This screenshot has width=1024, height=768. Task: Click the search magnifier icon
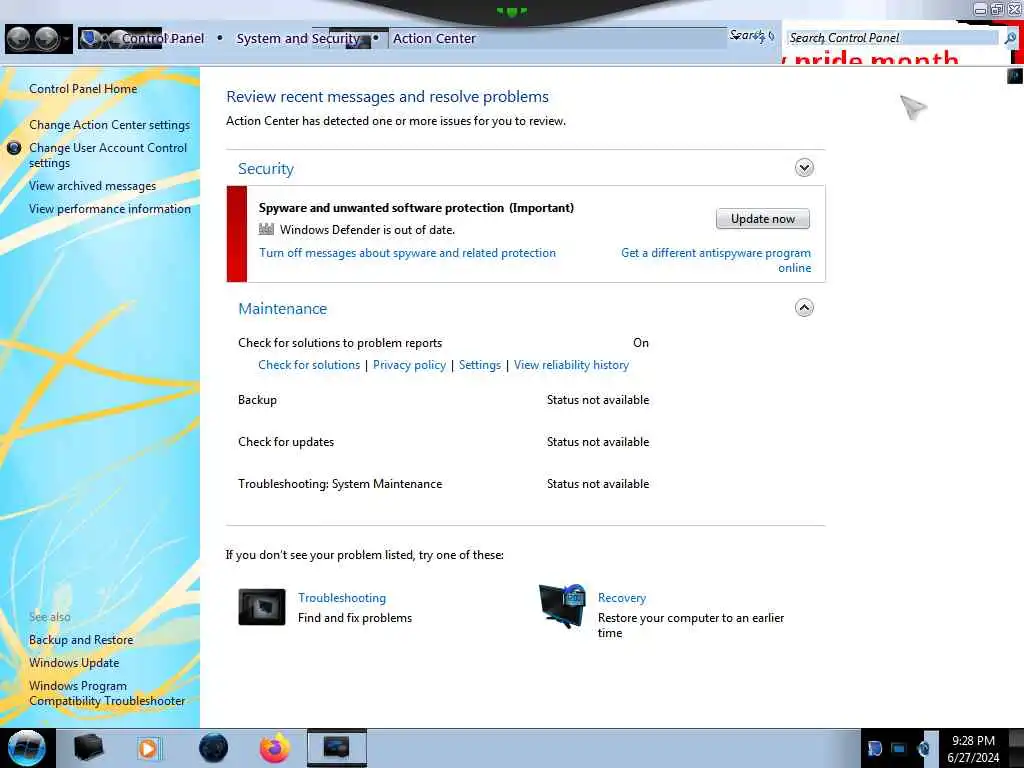1010,38
